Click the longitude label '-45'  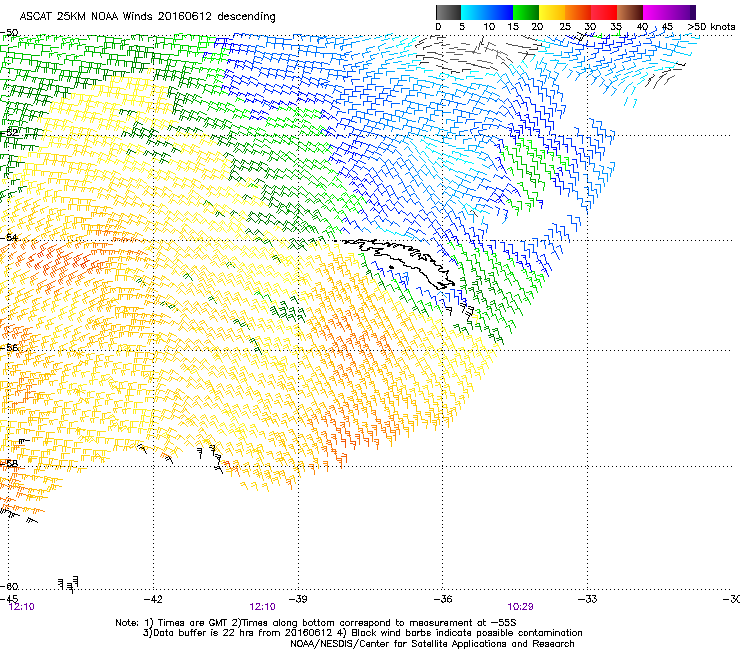pos(9,599)
